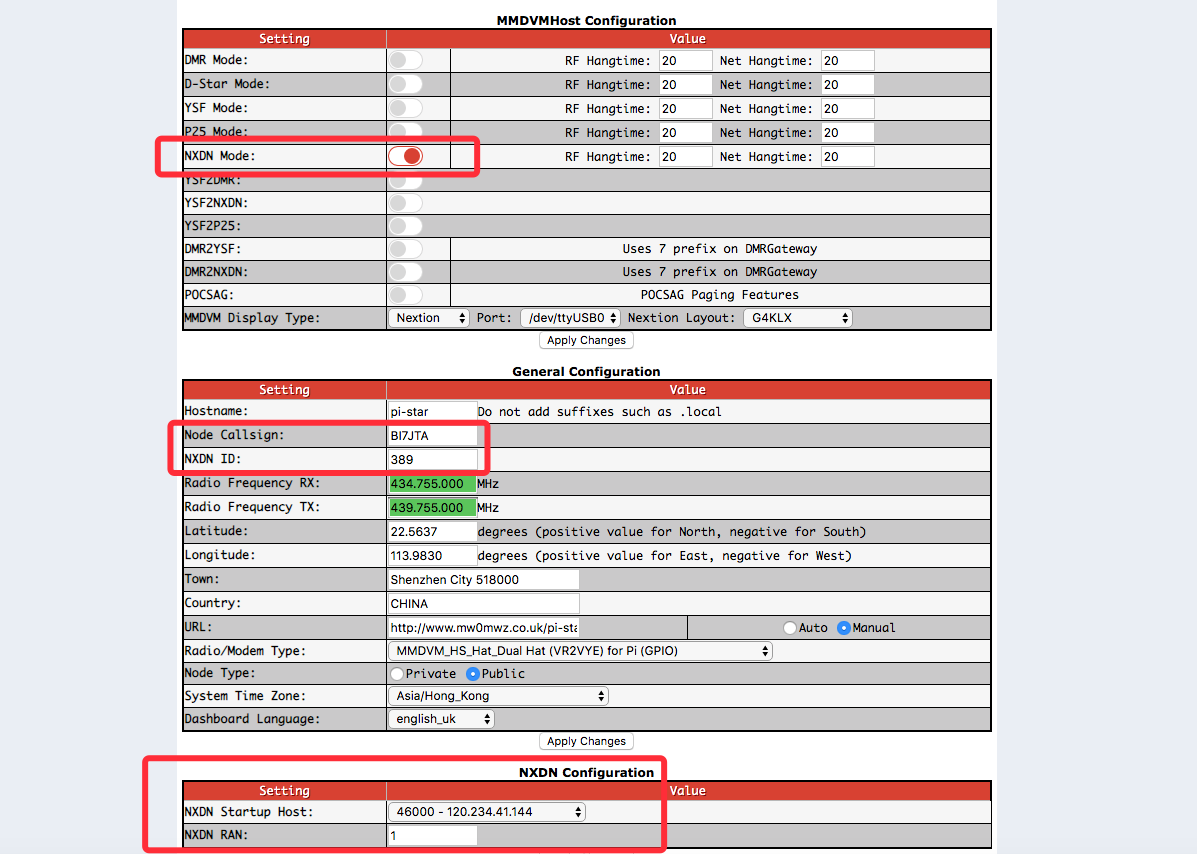The height and width of the screenshot is (854, 1197).
Task: Select the URL input field
Action: point(483,628)
